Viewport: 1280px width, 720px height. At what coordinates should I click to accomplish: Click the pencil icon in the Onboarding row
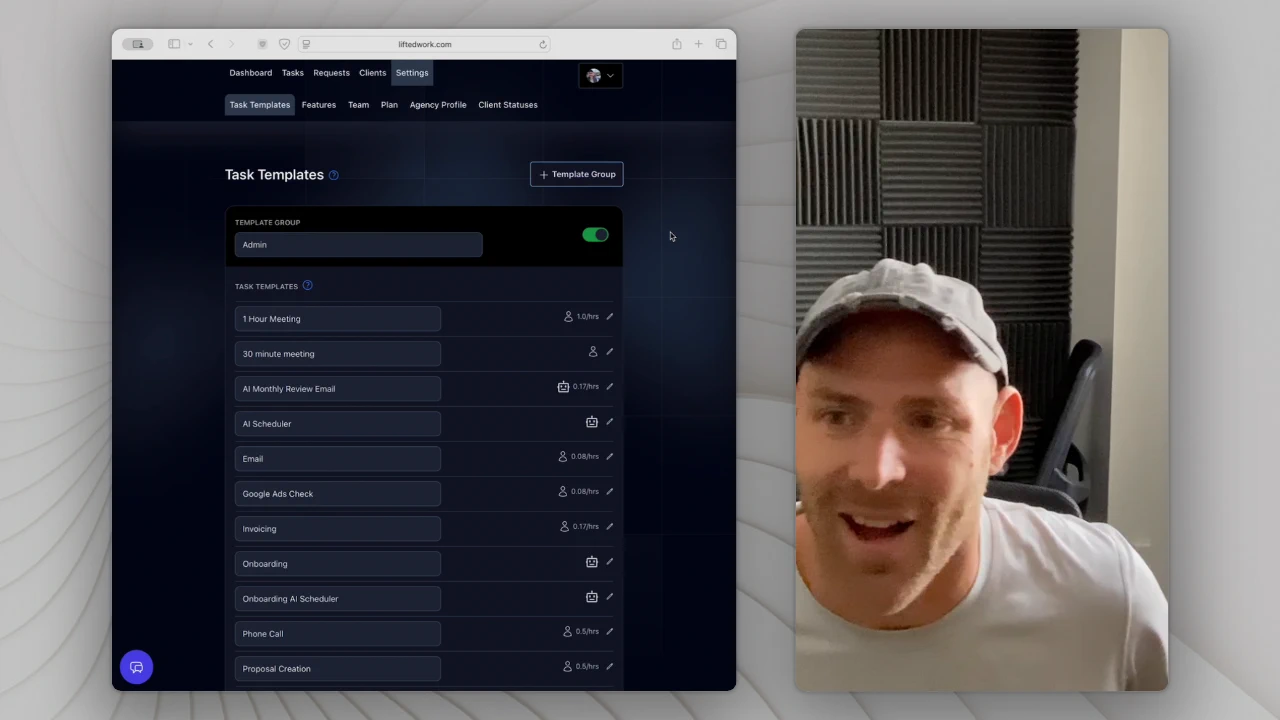(x=610, y=562)
